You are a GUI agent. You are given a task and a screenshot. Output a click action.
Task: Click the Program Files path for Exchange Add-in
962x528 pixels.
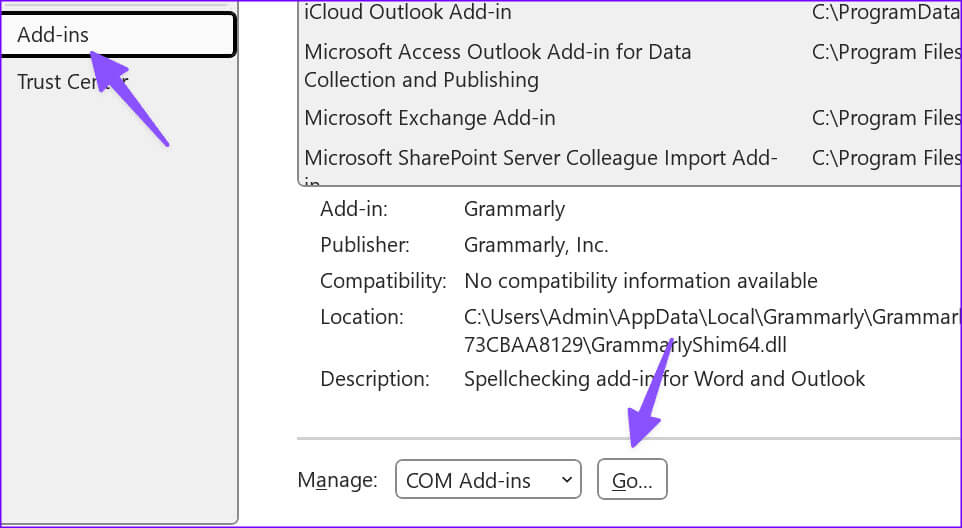887,118
